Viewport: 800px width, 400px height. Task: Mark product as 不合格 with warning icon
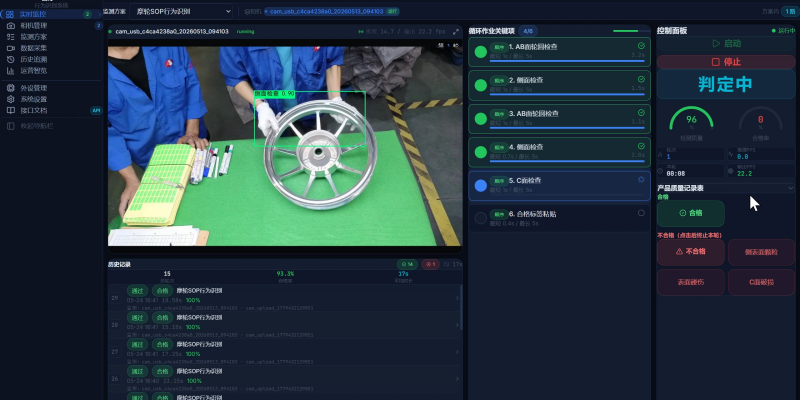click(x=691, y=252)
